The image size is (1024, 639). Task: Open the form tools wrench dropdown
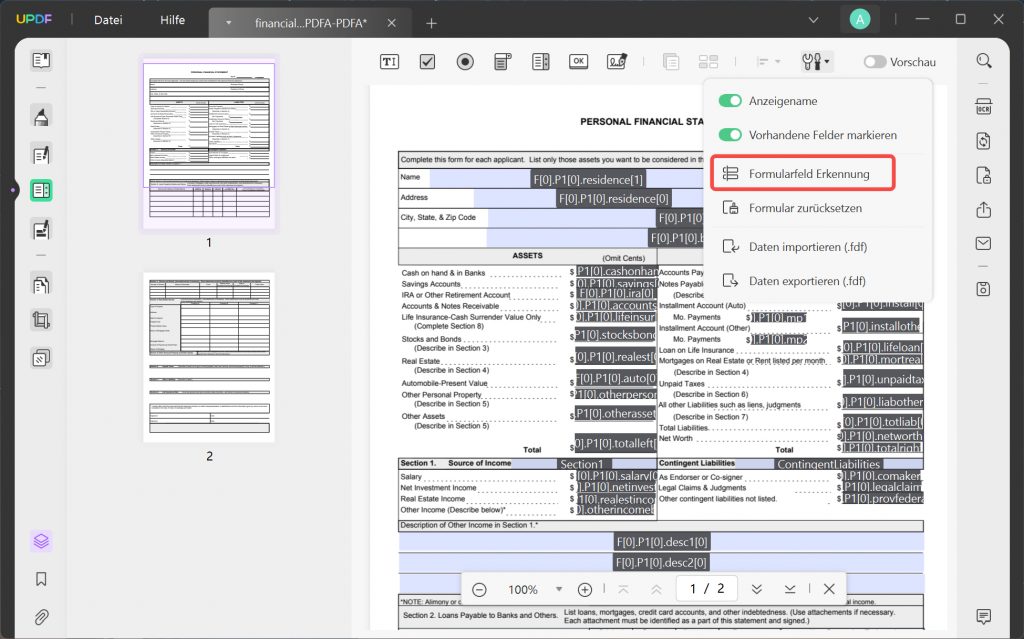click(x=815, y=62)
